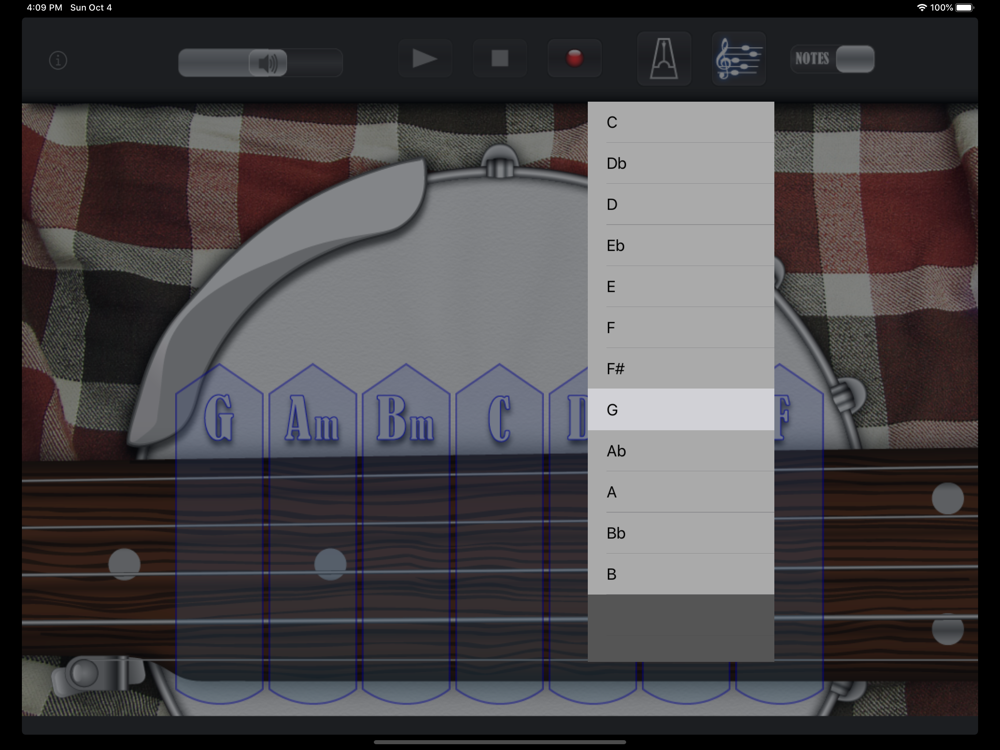
Task: Pick key E from the key menu
Action: pyautogui.click(x=681, y=287)
